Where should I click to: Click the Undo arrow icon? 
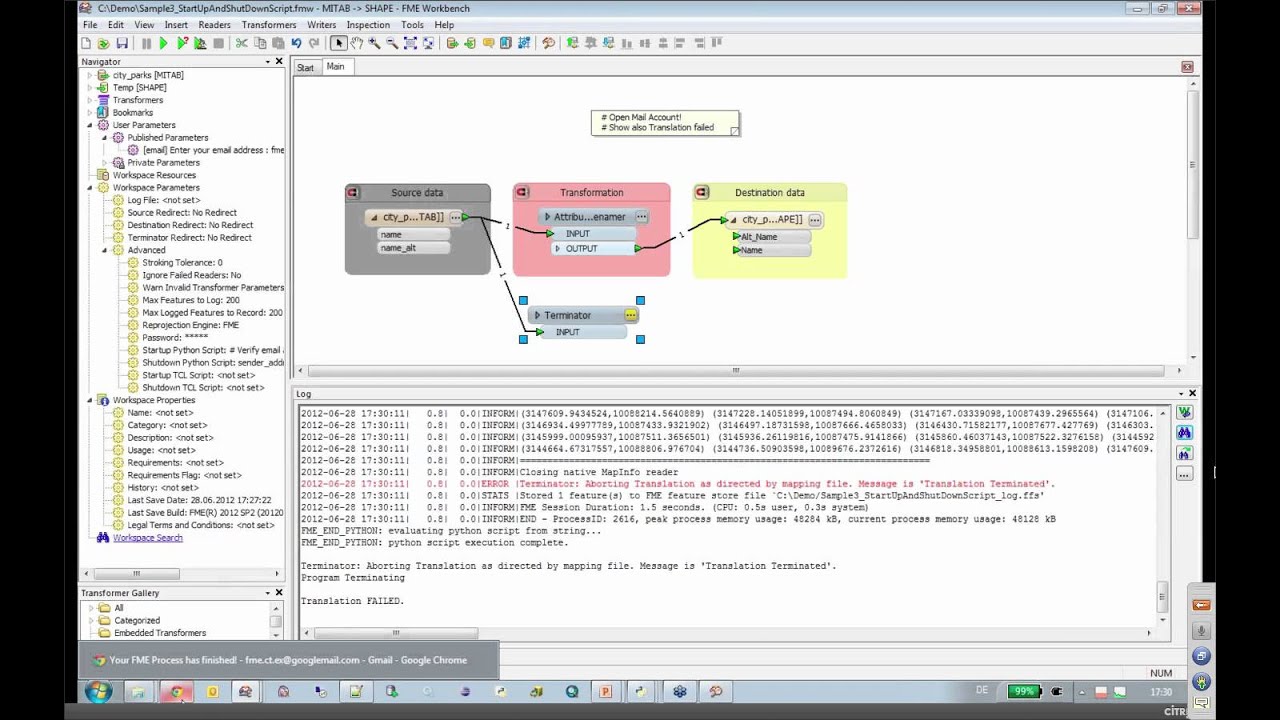(296, 43)
